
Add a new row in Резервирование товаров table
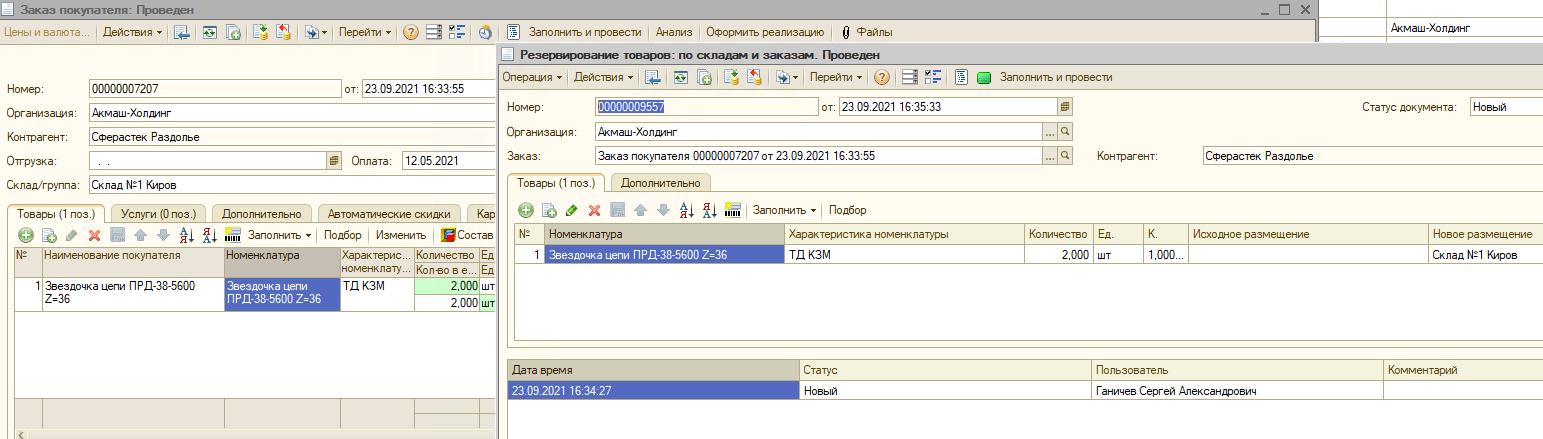coord(526,210)
